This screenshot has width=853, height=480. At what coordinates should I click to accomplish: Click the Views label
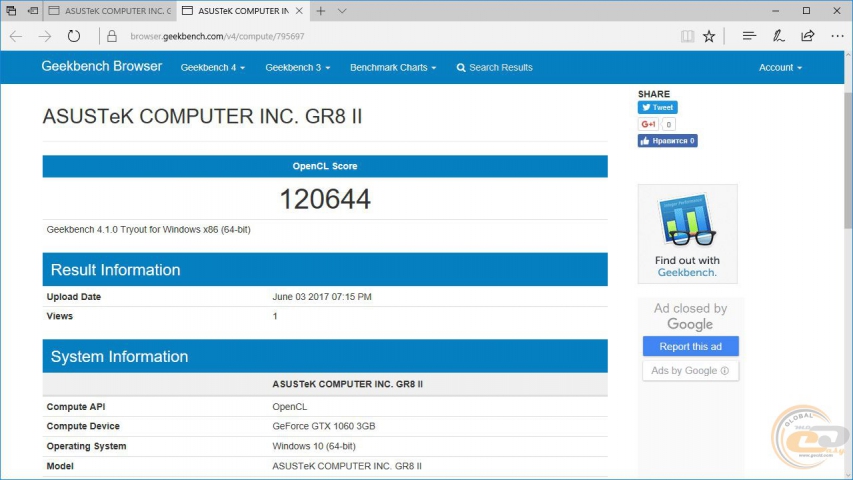60,316
